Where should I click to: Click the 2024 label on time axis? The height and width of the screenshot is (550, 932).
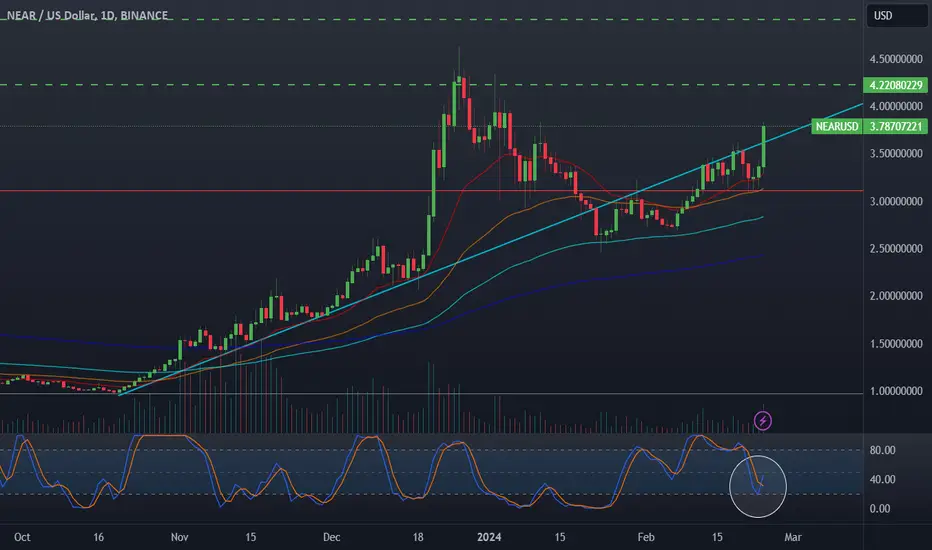[x=489, y=537]
